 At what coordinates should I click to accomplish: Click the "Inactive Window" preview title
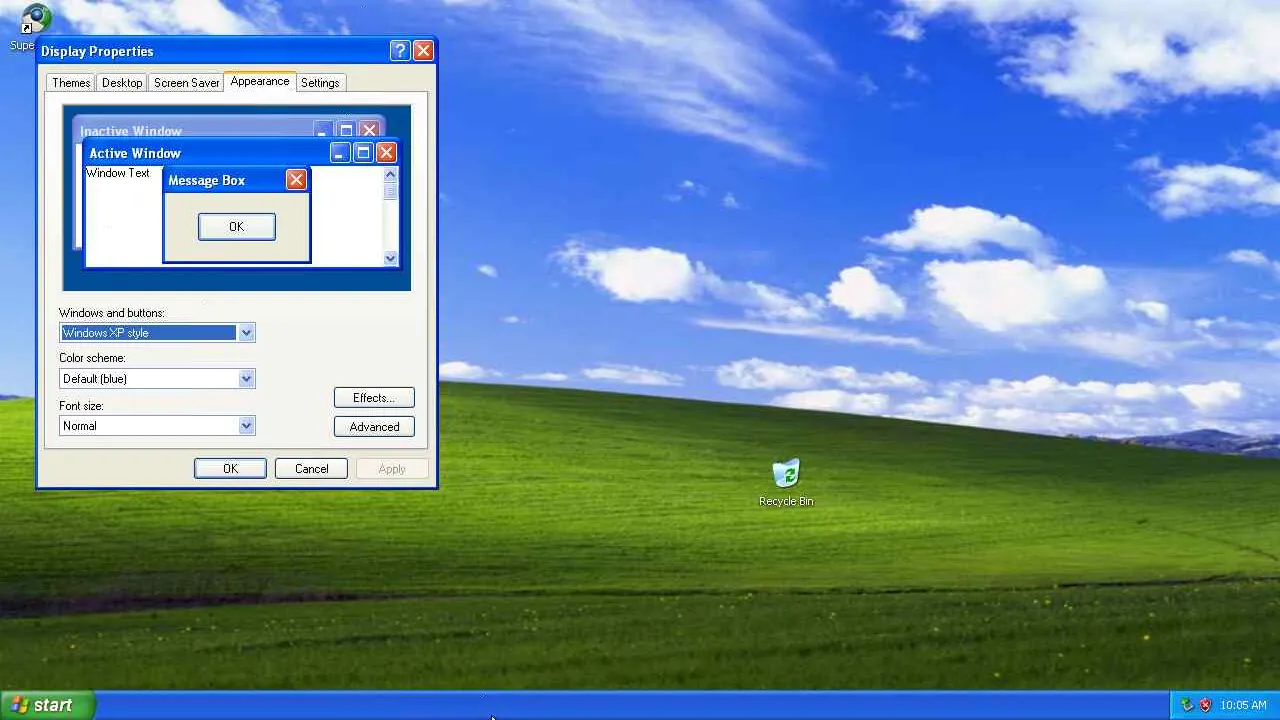point(131,131)
